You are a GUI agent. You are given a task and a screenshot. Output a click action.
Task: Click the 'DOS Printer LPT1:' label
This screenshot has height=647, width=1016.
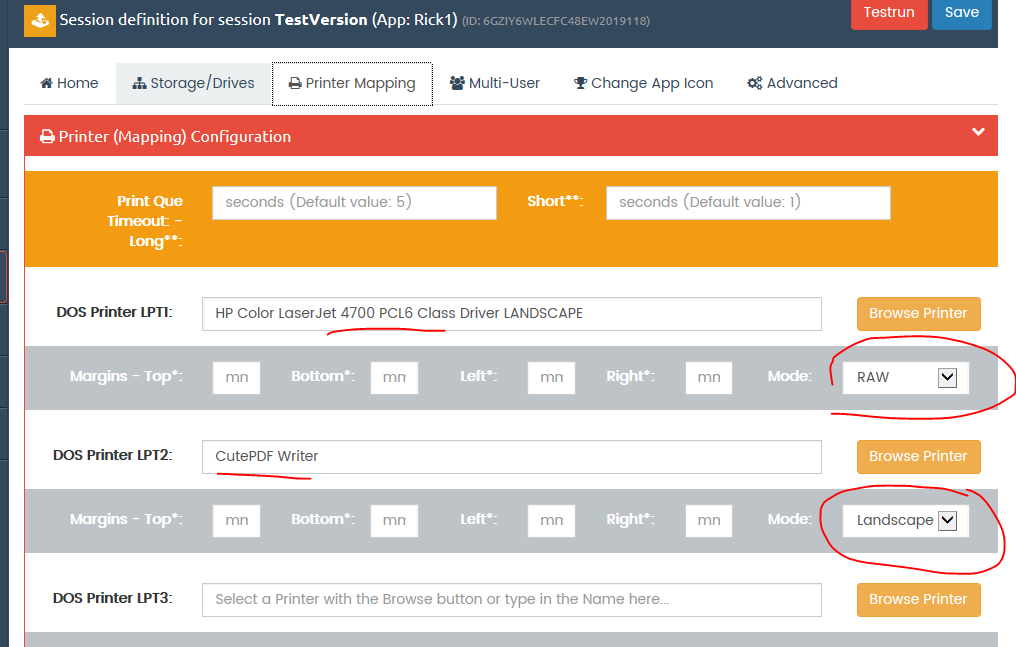point(114,312)
